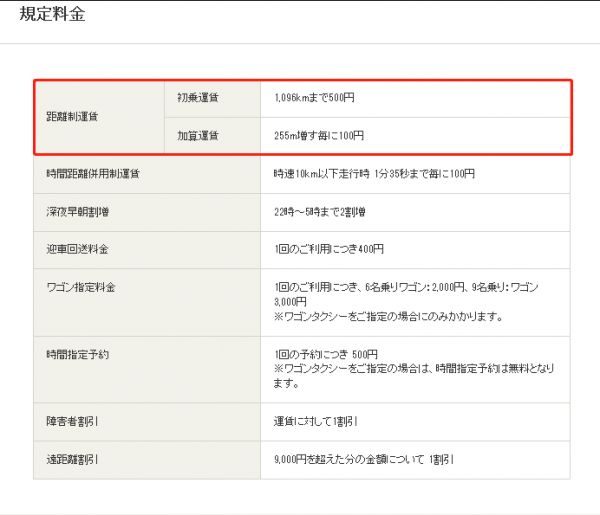Select the 距離制運賃 row header cell

[x=72, y=117]
